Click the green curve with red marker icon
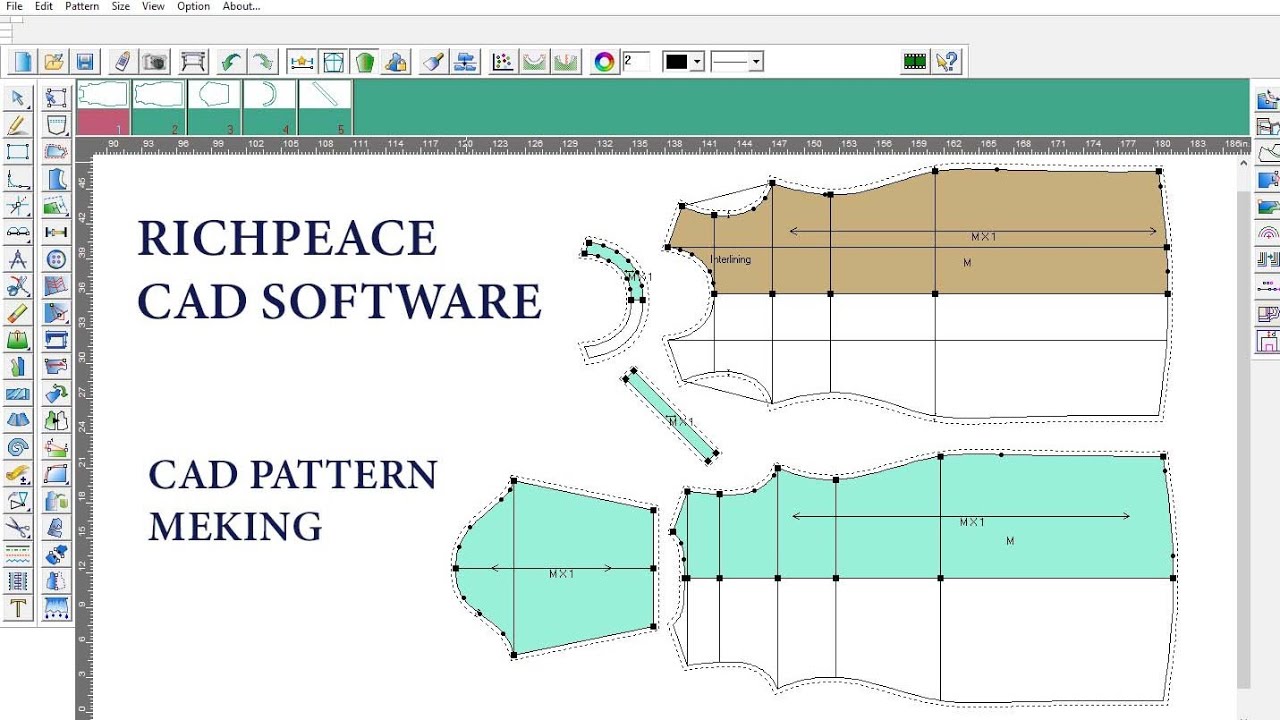The height and width of the screenshot is (720, 1280). click(566, 62)
